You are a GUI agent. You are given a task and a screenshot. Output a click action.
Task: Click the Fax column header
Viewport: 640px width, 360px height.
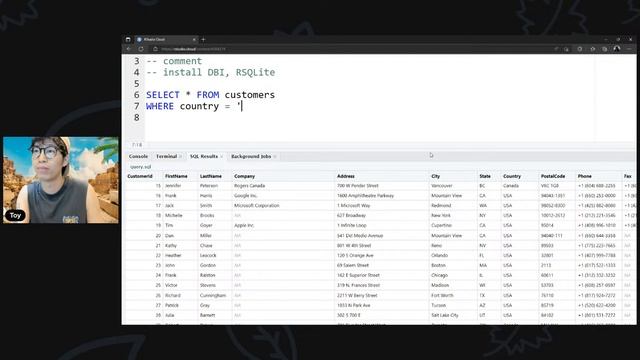[628, 176]
